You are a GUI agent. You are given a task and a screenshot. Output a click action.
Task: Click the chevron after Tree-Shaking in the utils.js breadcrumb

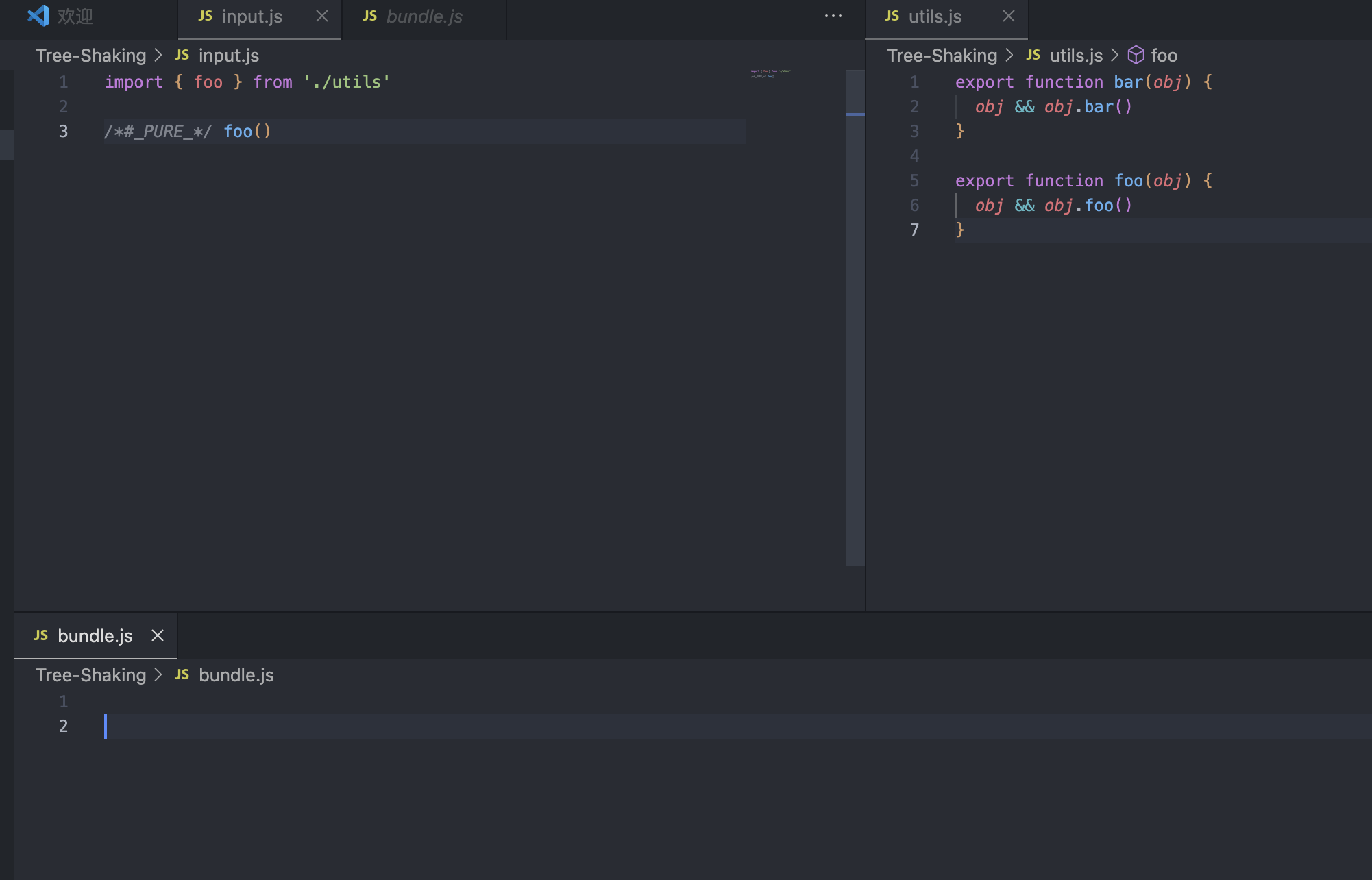coord(1009,56)
